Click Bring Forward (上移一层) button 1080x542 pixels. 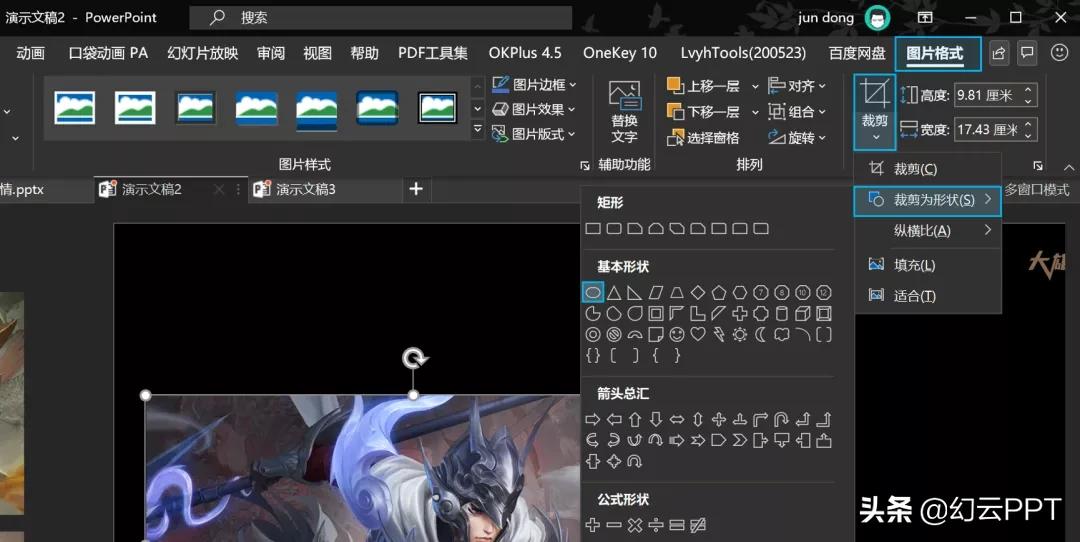pos(705,86)
